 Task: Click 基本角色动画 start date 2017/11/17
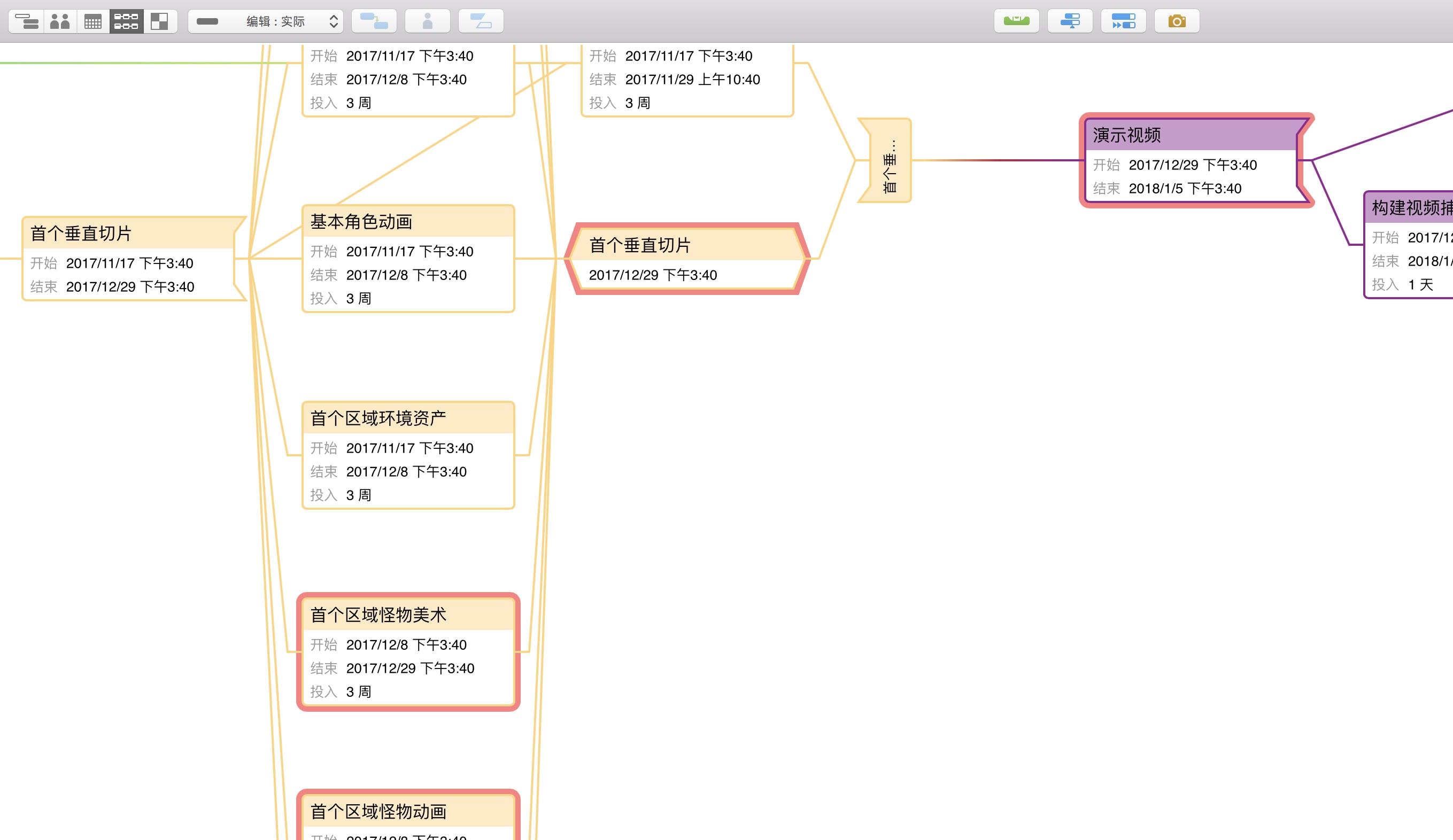[410, 251]
